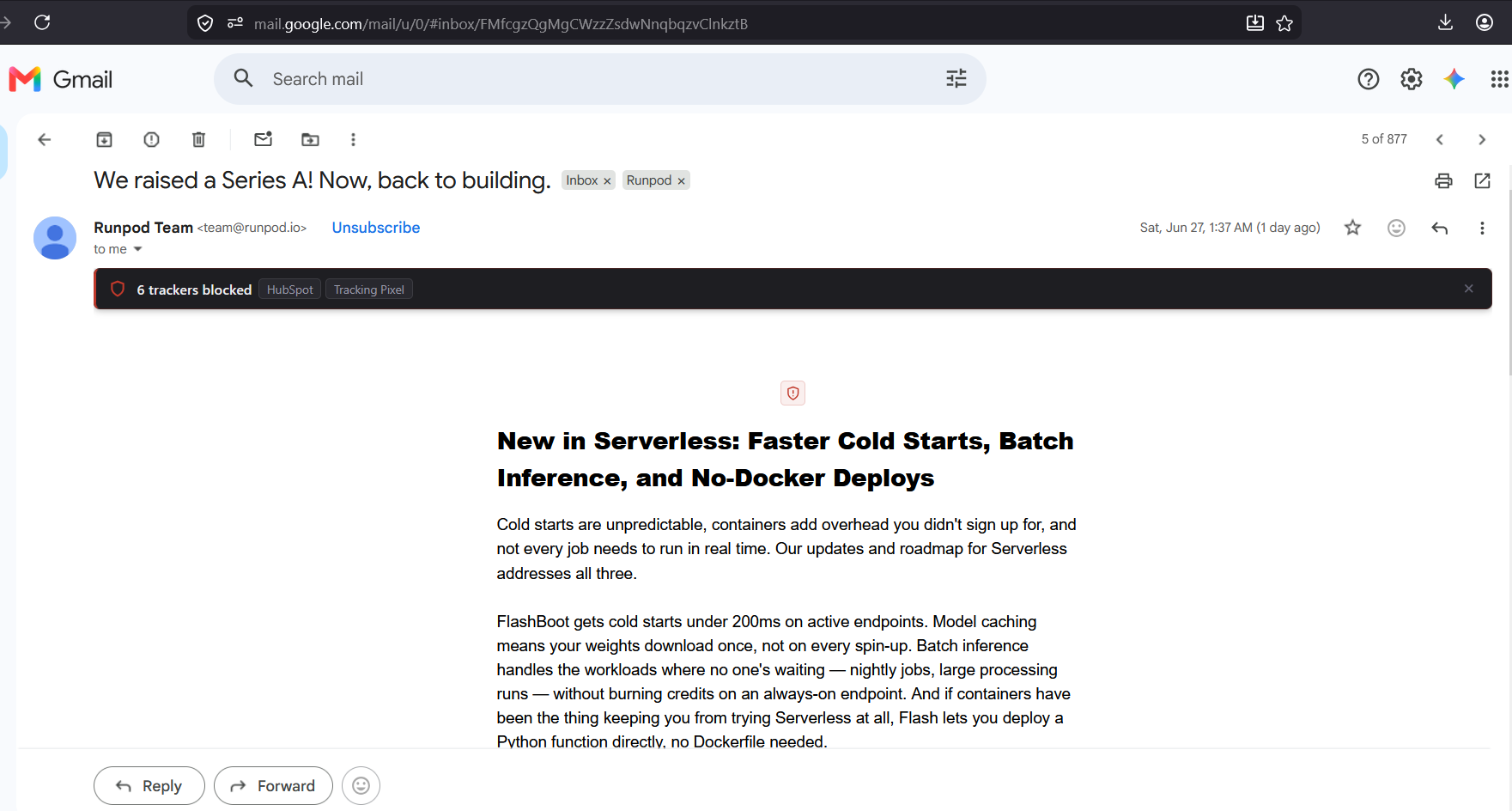Remove the Runpod label
The height and width of the screenshot is (811, 1512).
pyautogui.click(x=681, y=181)
